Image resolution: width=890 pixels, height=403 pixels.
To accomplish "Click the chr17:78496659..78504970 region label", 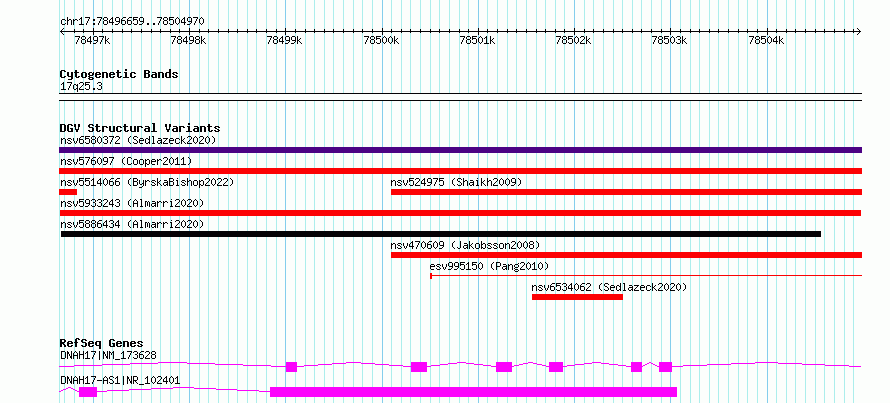I will [132, 22].
